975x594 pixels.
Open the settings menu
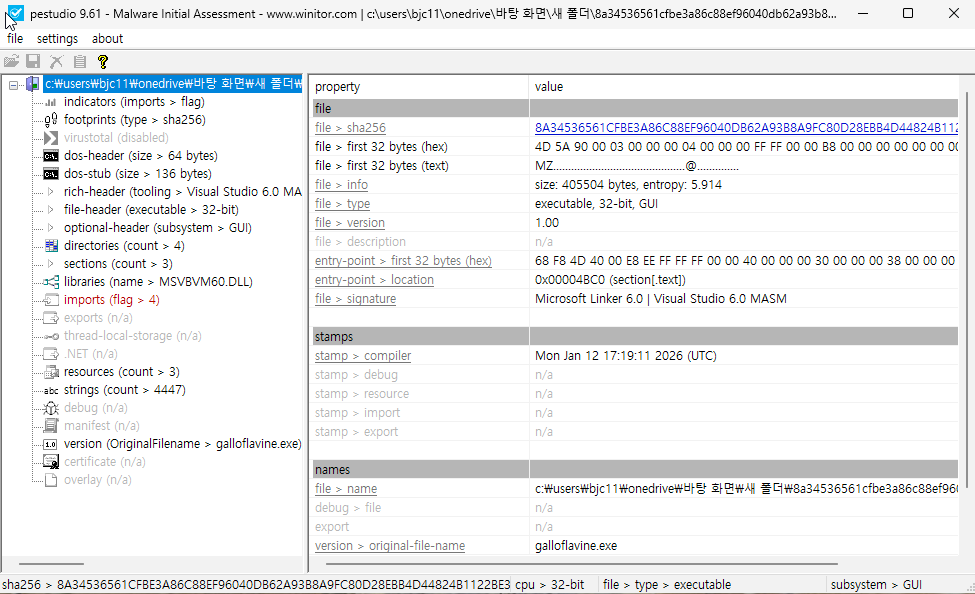point(57,38)
